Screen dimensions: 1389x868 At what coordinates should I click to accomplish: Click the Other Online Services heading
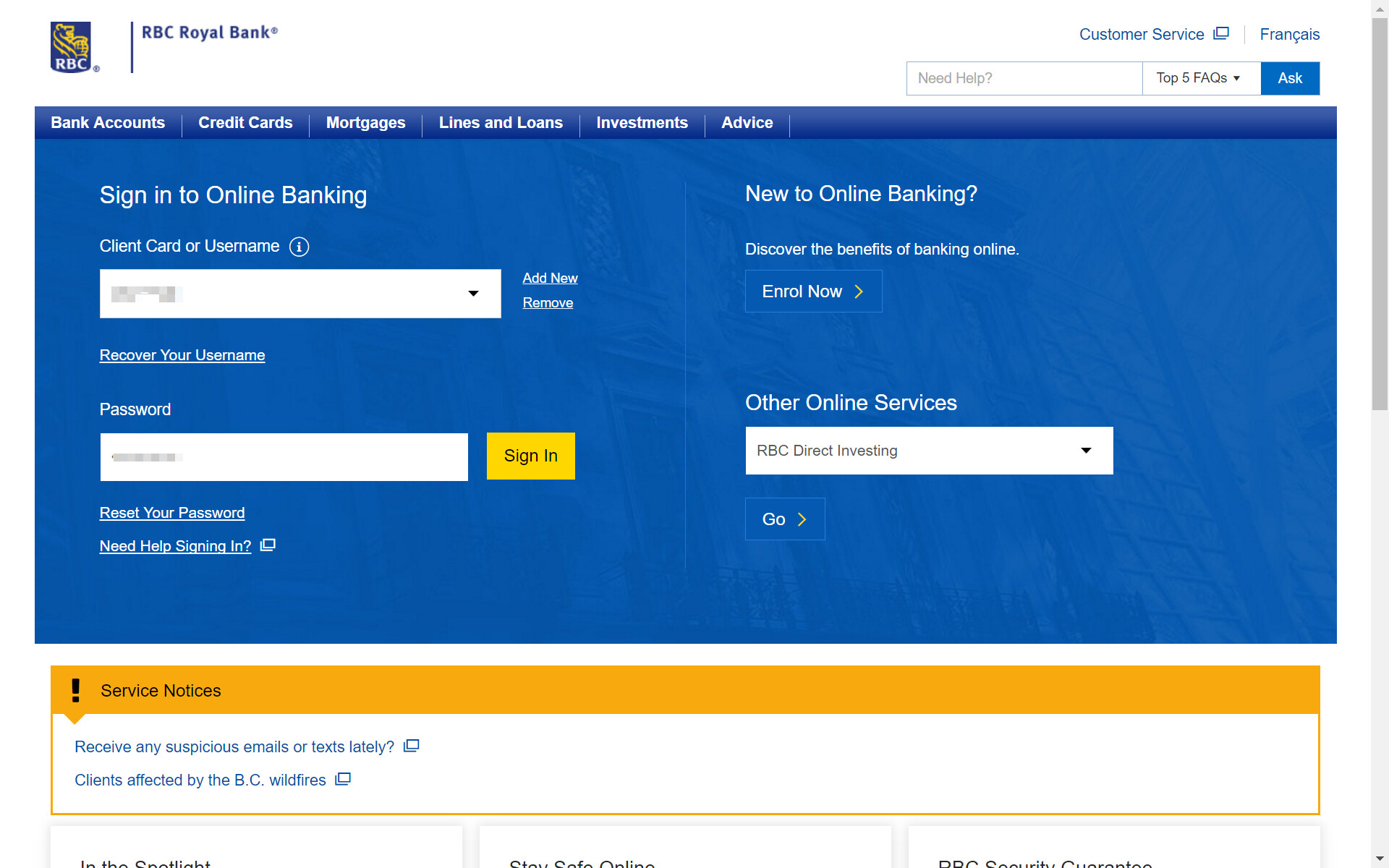[x=851, y=403]
